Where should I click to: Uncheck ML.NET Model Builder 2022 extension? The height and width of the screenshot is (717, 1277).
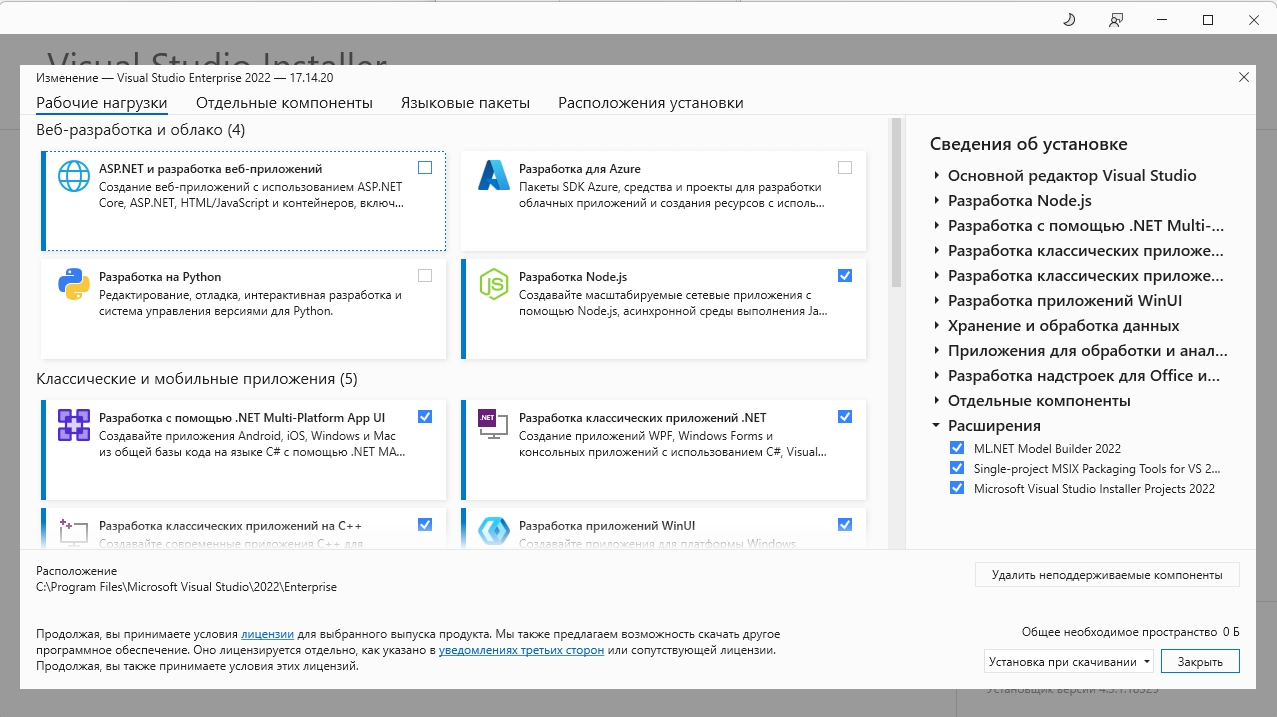(x=956, y=448)
